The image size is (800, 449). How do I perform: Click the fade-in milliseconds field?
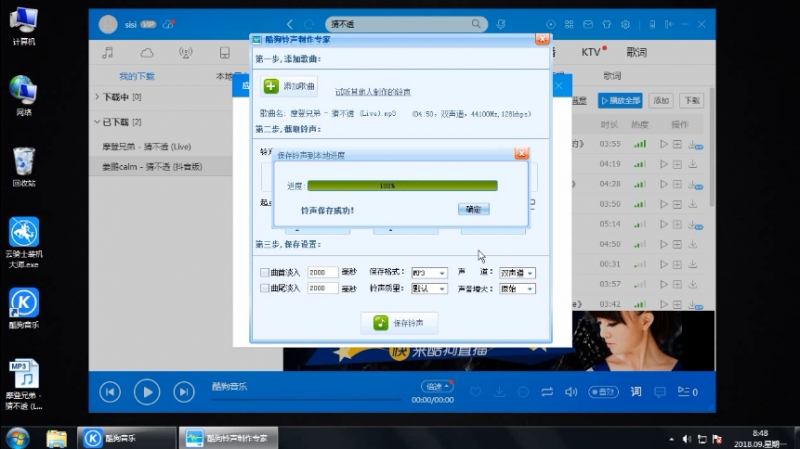click(322, 272)
